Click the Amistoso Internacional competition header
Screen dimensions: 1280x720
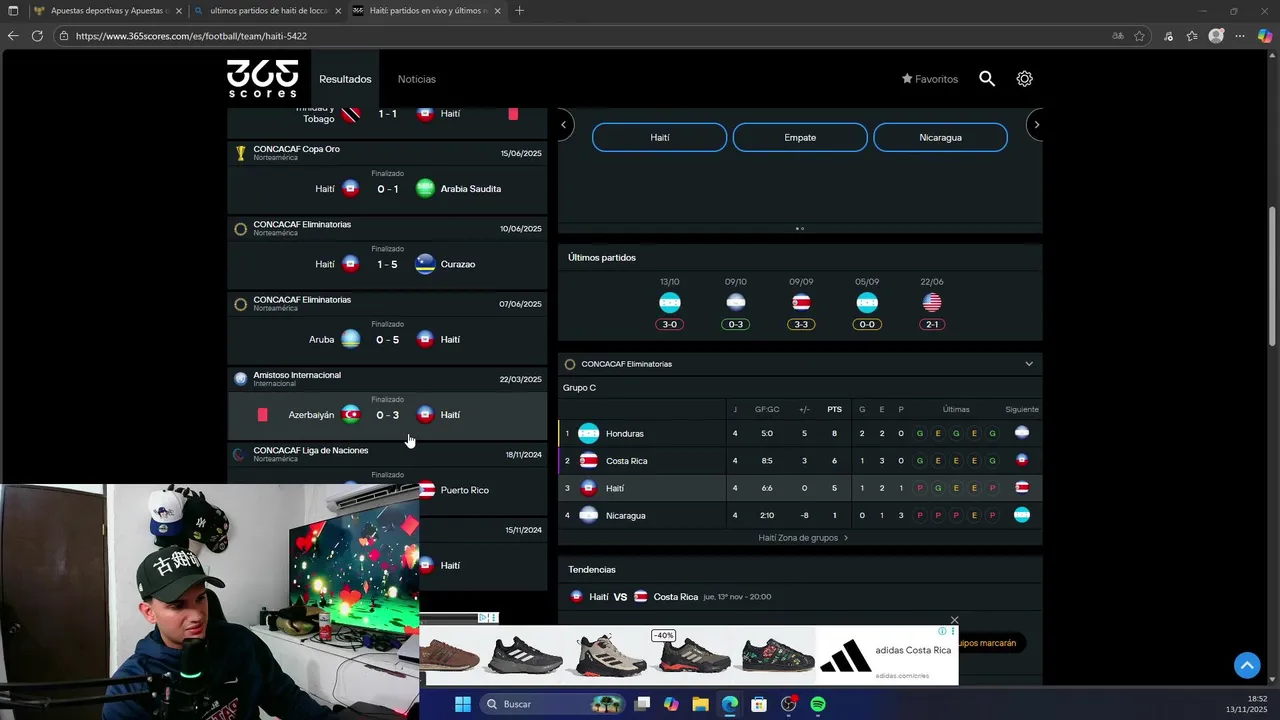[x=387, y=379]
